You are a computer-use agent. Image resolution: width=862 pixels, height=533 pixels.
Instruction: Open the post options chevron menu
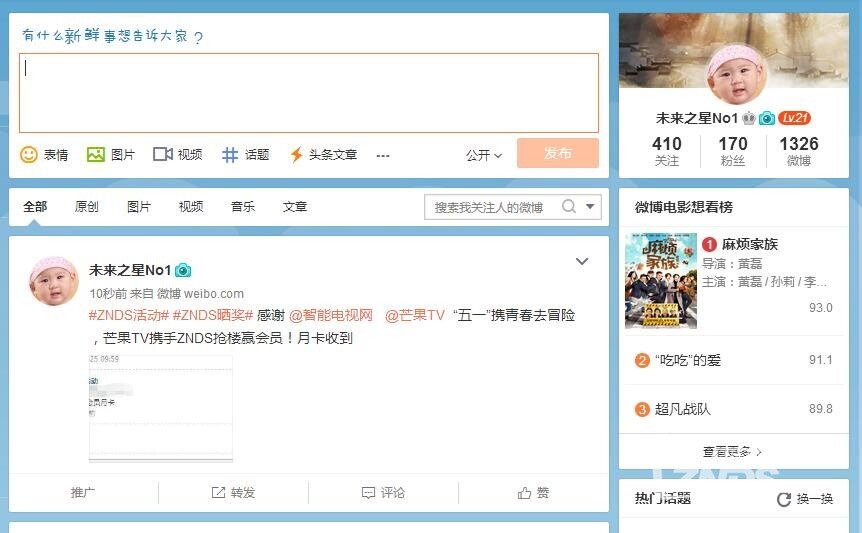[x=582, y=262]
